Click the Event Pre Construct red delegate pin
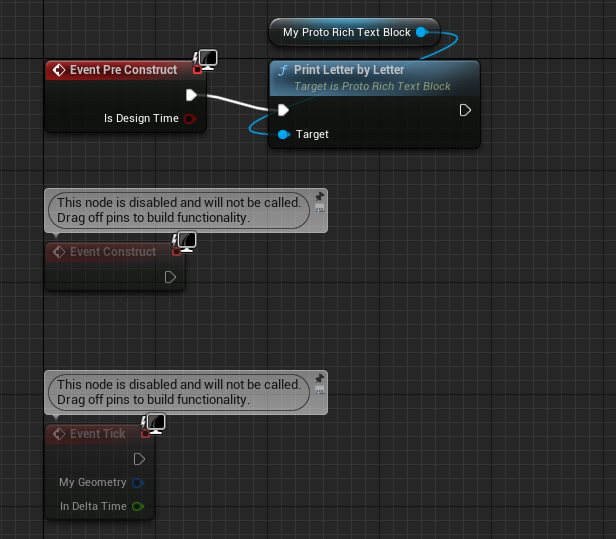 coord(197,70)
